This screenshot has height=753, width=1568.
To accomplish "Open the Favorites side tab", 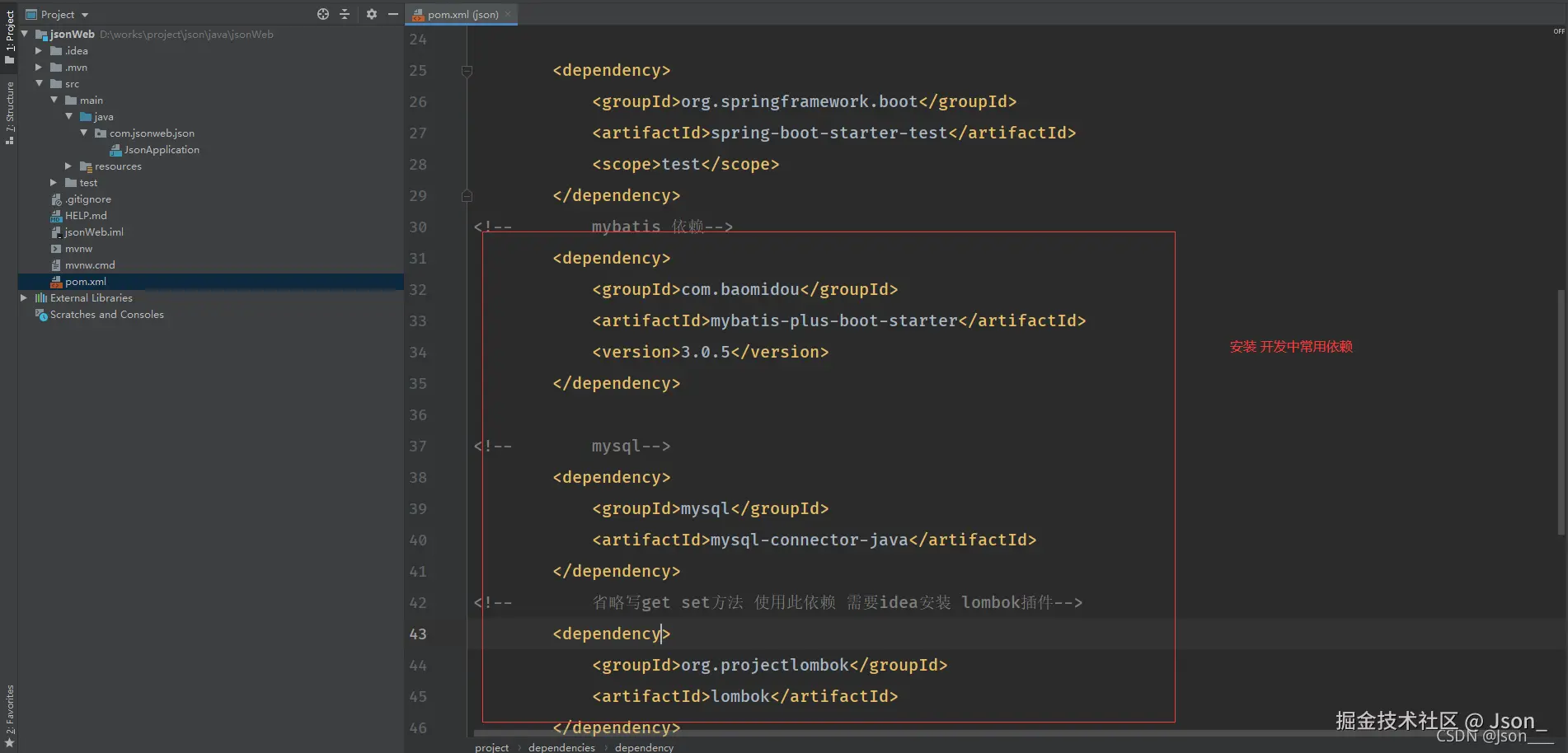I will [x=9, y=715].
